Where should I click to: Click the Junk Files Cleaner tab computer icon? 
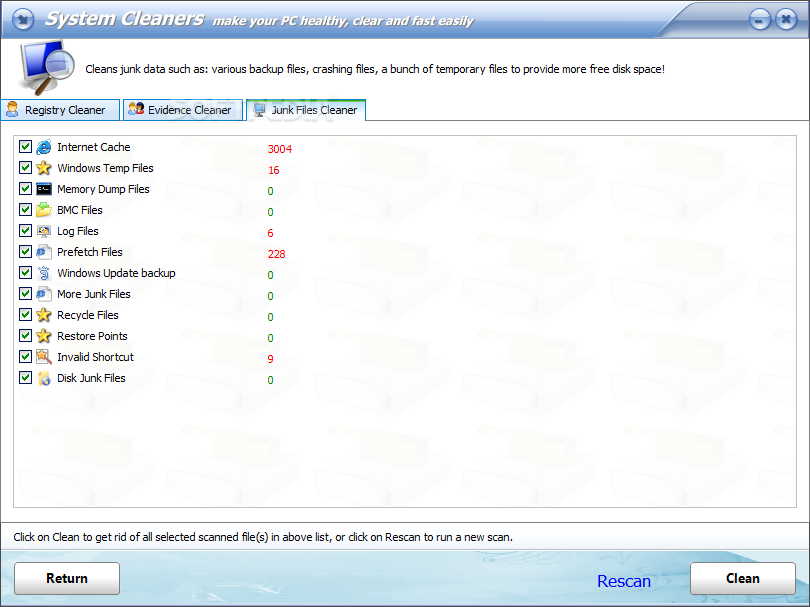259,110
